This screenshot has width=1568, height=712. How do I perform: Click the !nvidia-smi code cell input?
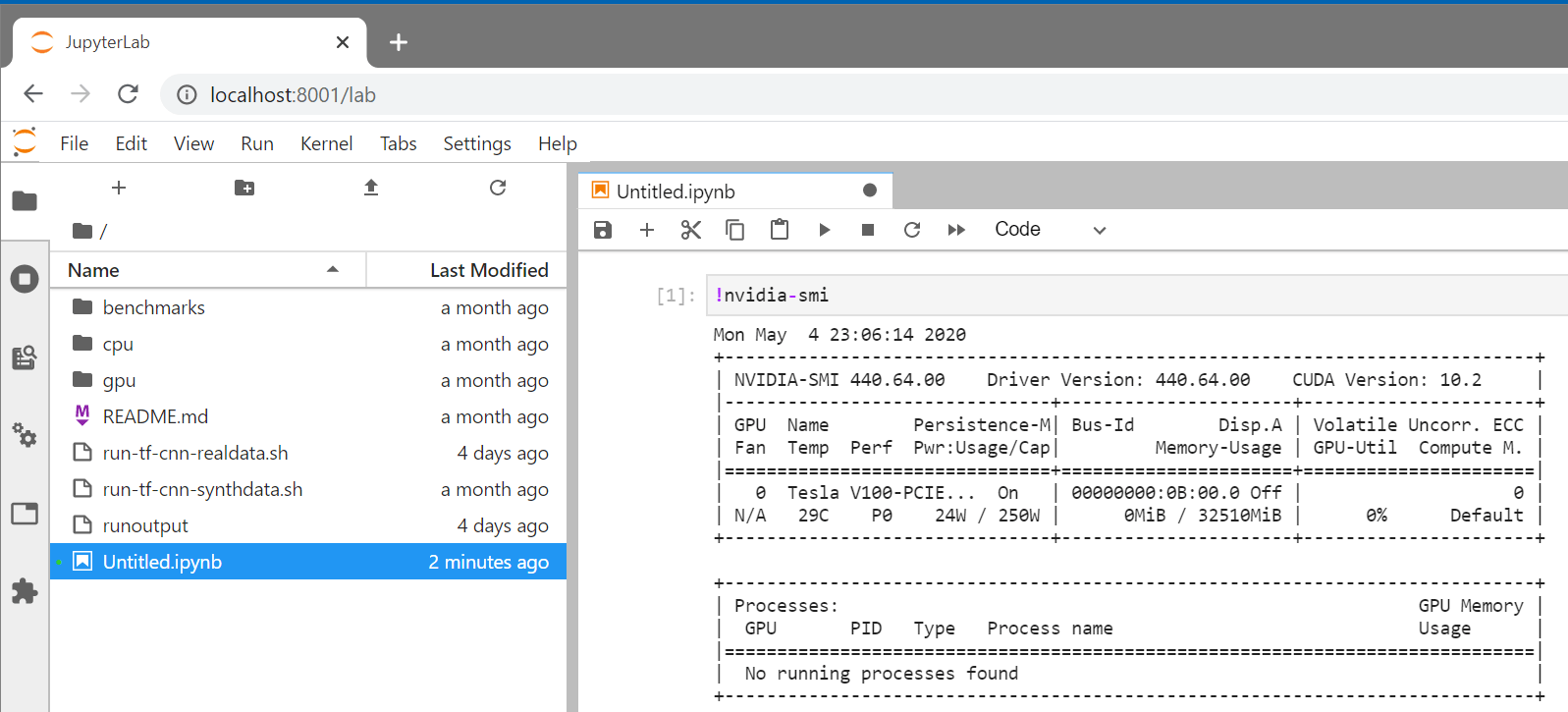pos(1137,295)
